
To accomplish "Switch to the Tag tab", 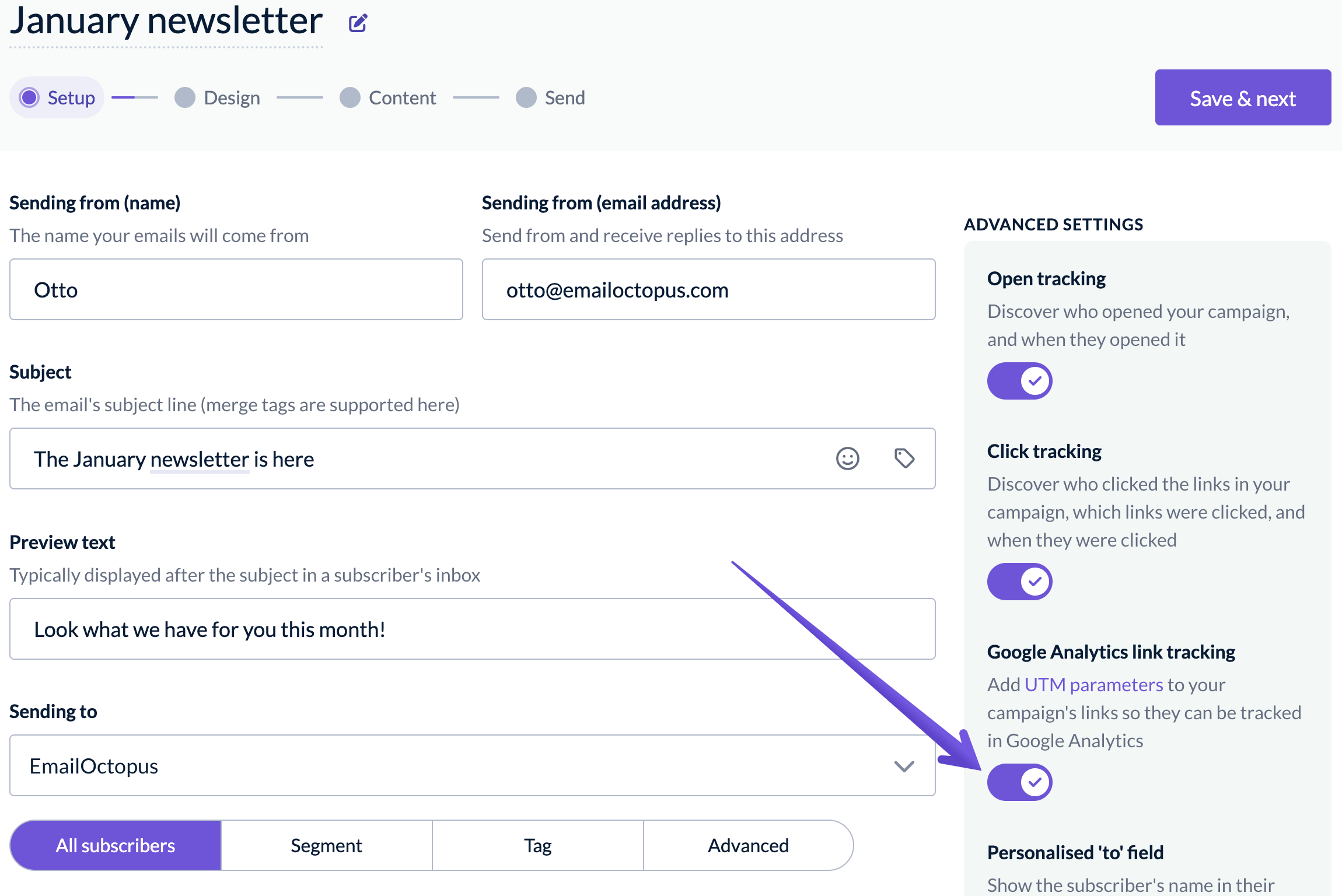I will (537, 845).
